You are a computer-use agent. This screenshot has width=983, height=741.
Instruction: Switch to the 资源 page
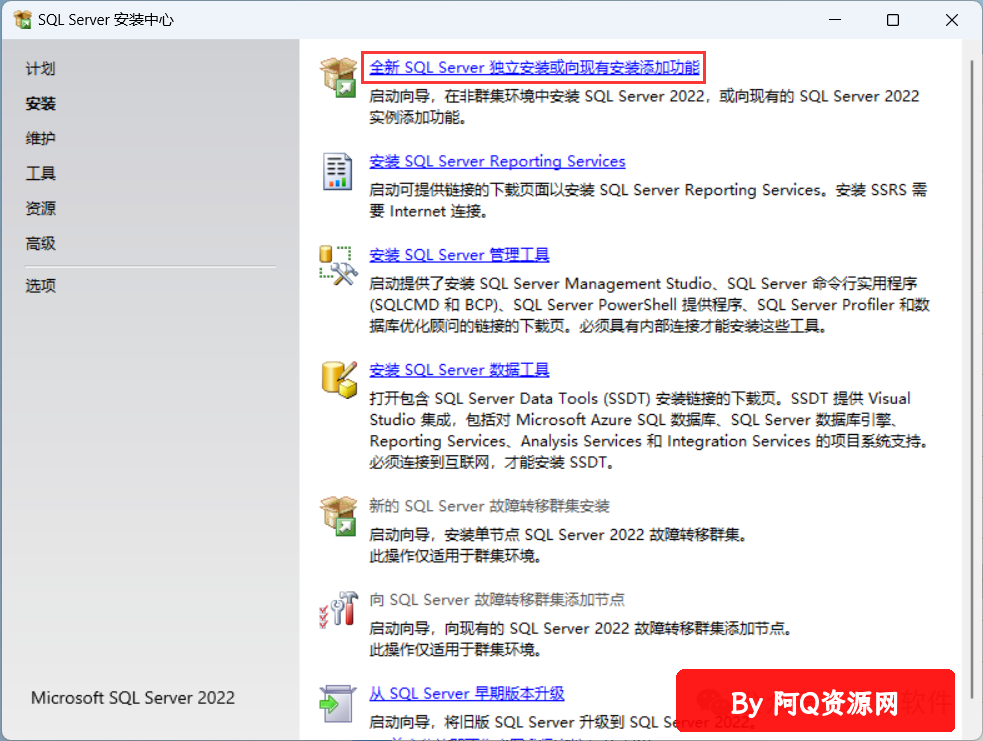pyautogui.click(x=40, y=208)
